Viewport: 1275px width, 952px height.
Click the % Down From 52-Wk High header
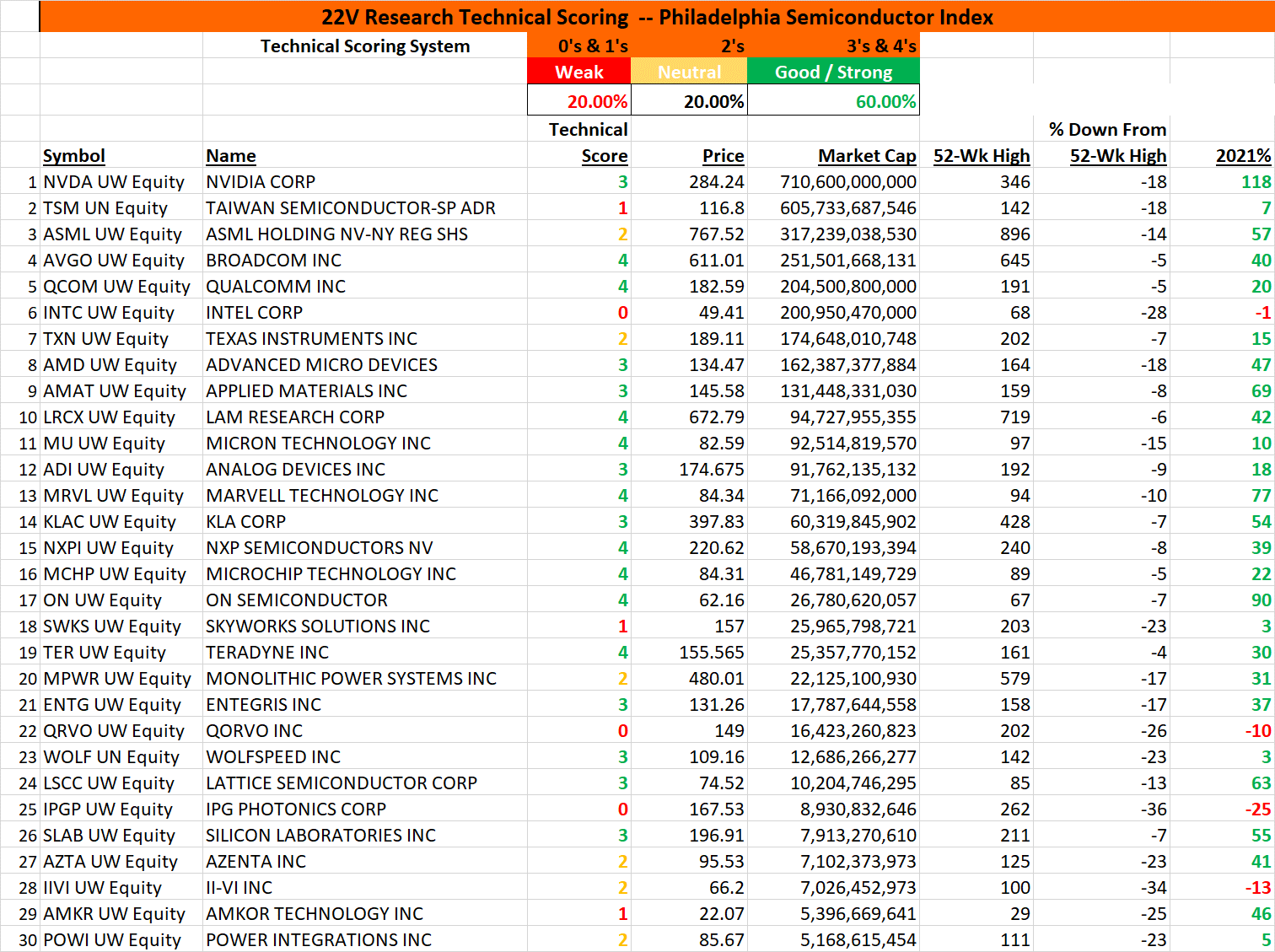click(1108, 143)
